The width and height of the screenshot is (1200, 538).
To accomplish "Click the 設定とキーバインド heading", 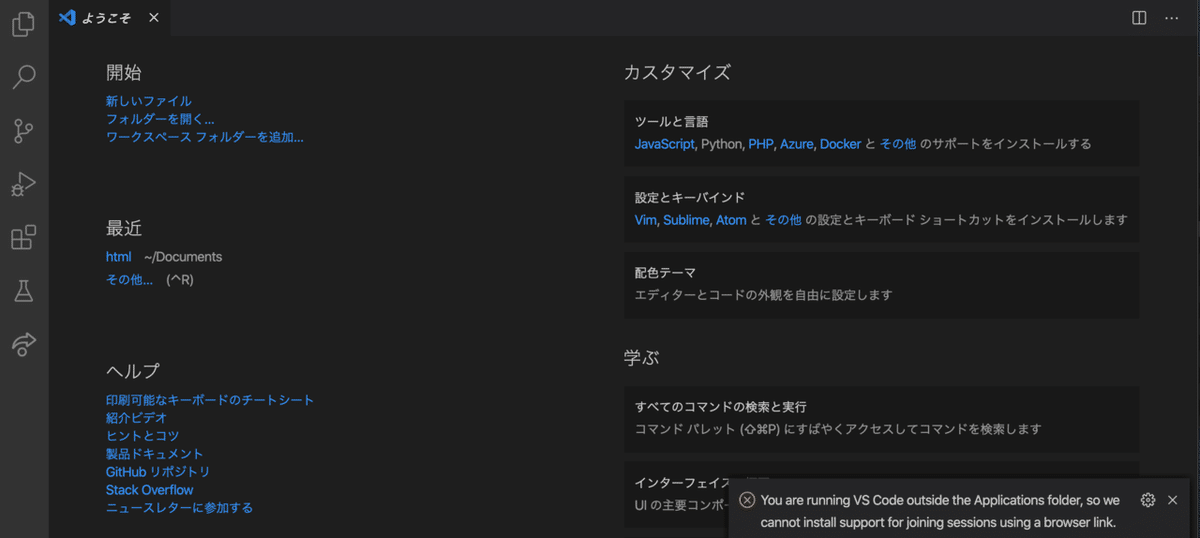I will pos(689,198).
